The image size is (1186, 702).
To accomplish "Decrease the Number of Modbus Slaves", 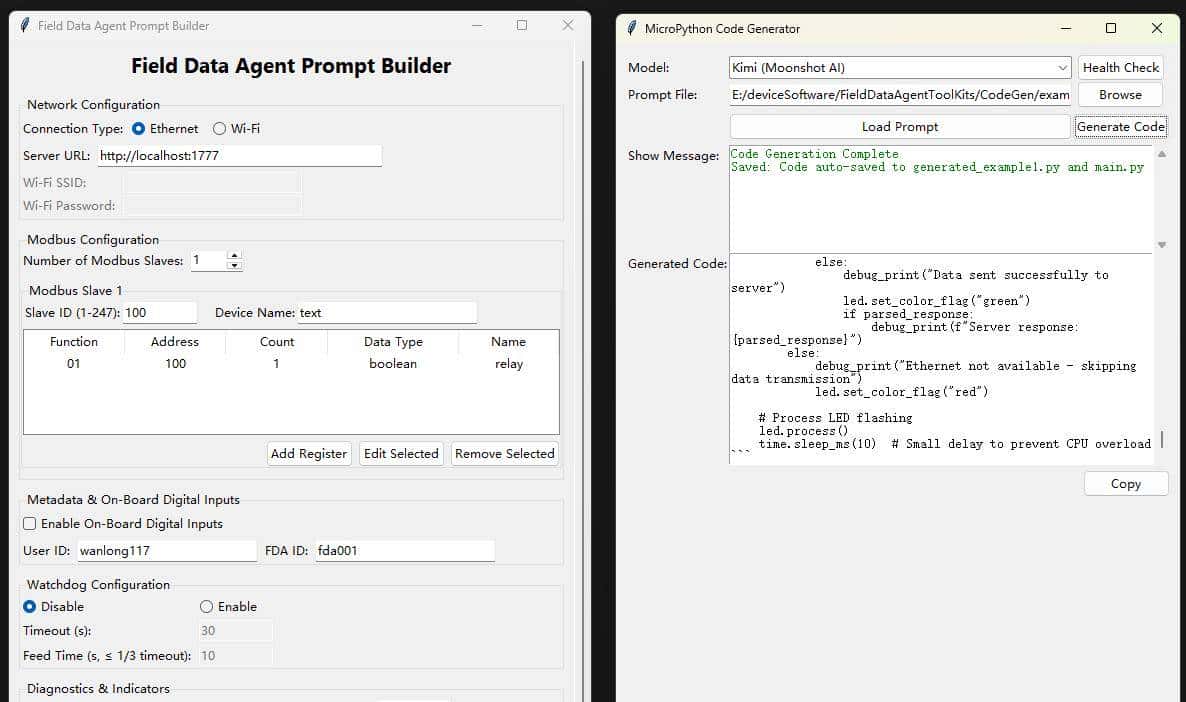I will coord(234,266).
